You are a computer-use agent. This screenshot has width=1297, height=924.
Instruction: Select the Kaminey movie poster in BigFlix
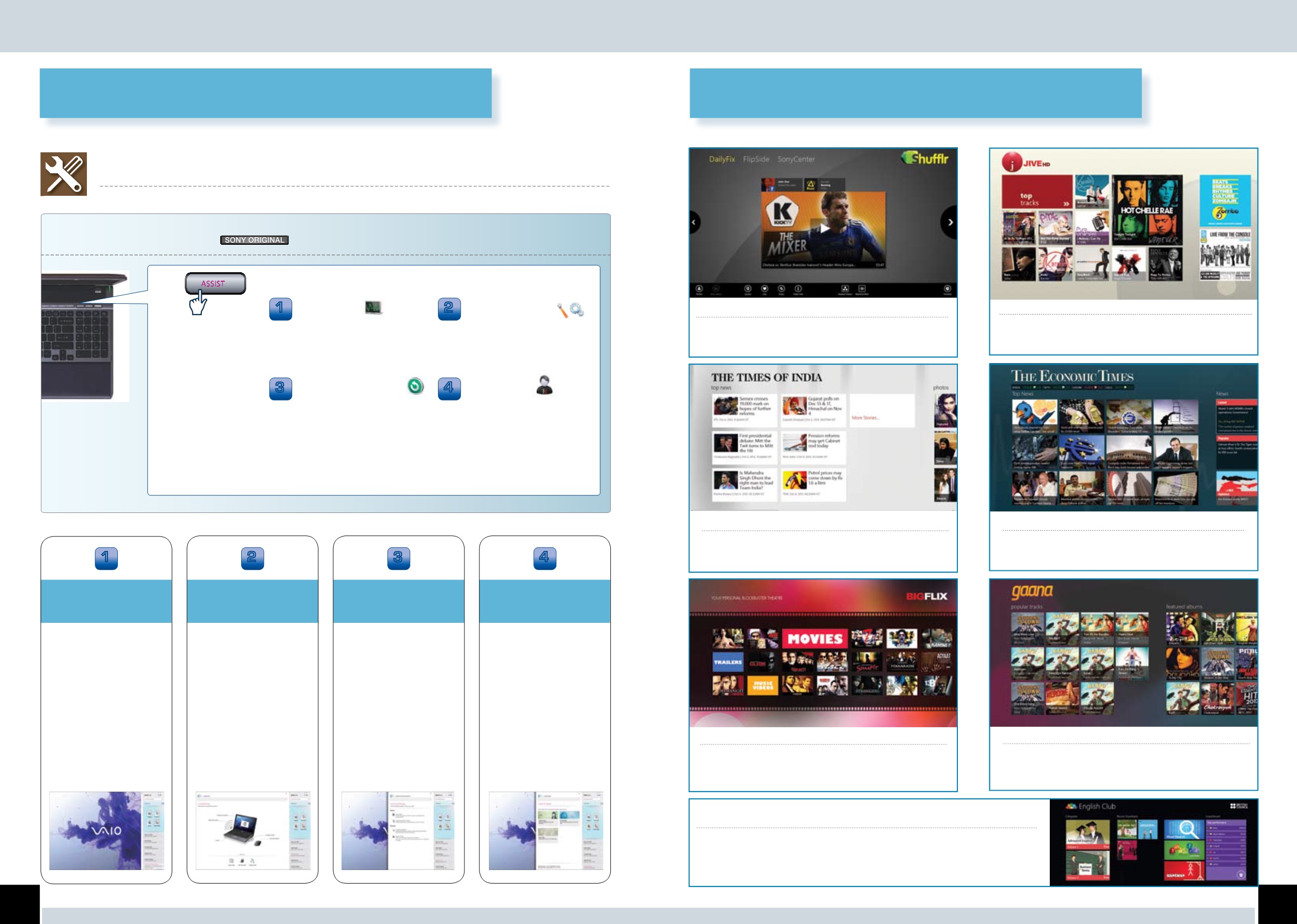[x=936, y=639]
